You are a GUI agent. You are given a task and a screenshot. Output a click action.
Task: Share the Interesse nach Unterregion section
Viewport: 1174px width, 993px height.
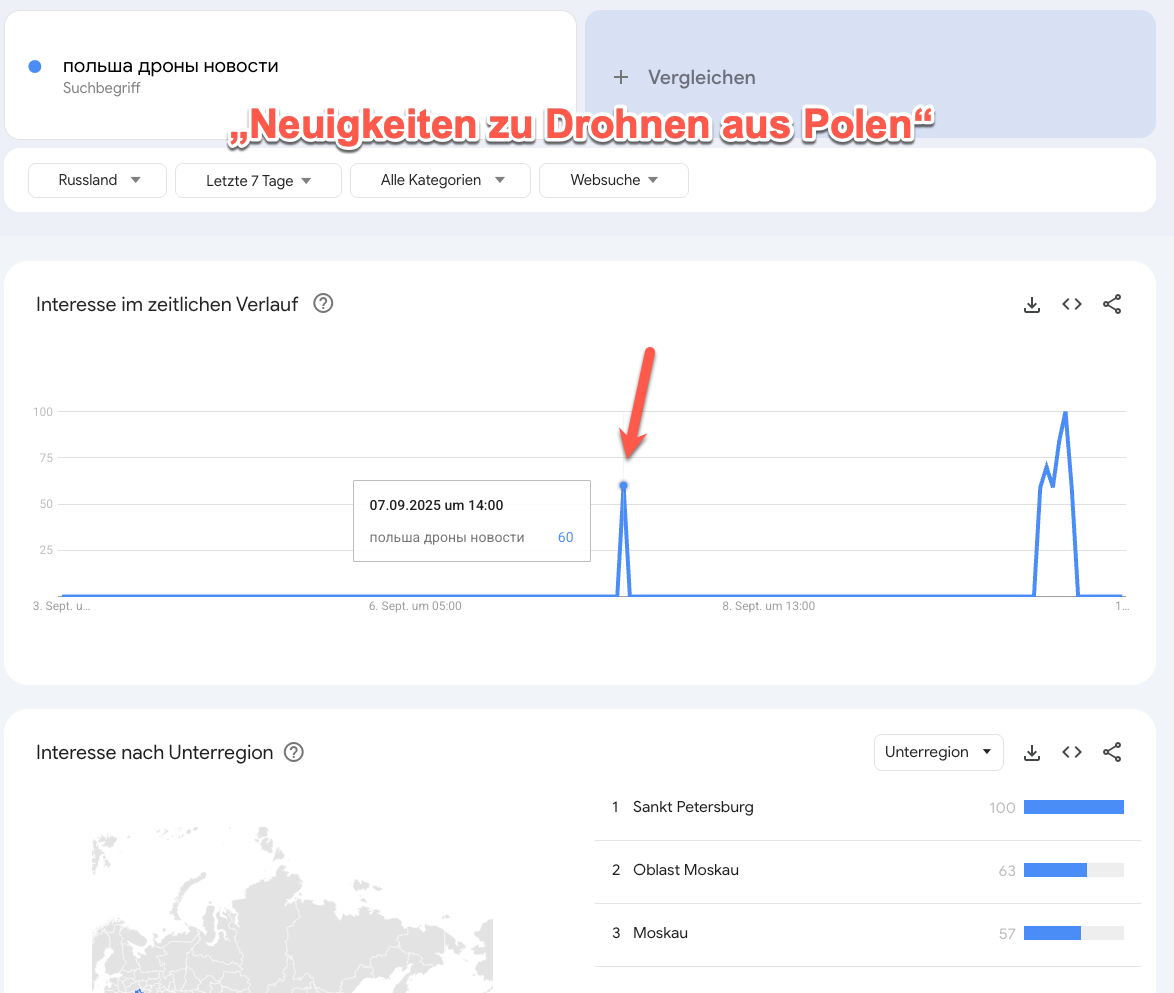(x=1112, y=752)
